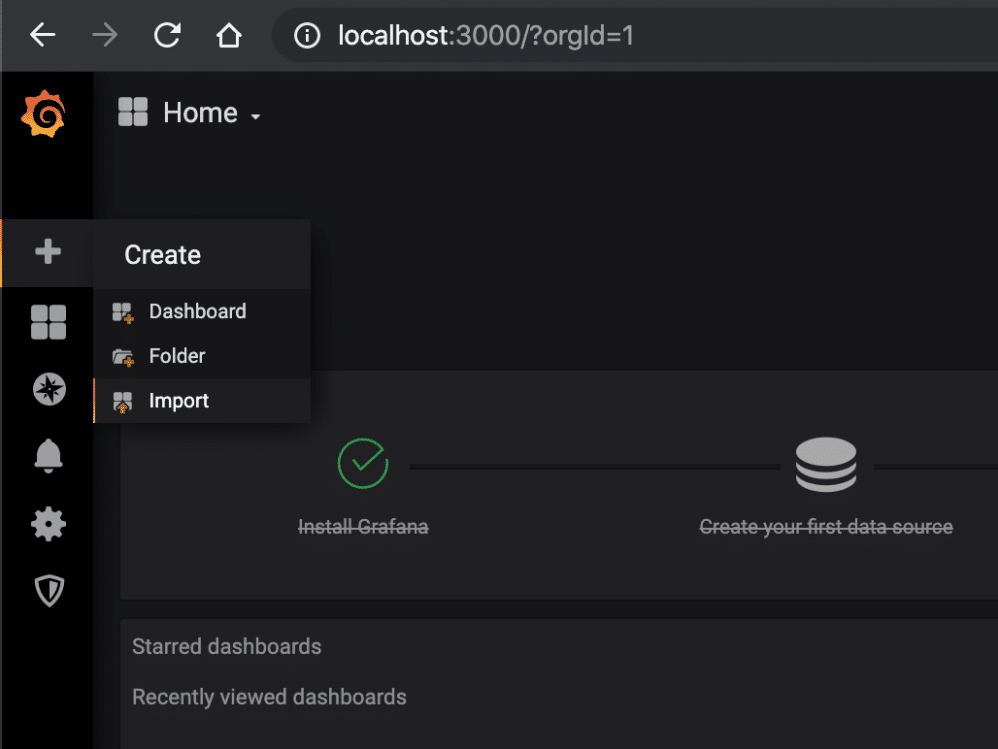Screen dimensions: 998x749
Task: Select Import from the Create menu
Action: (x=179, y=400)
